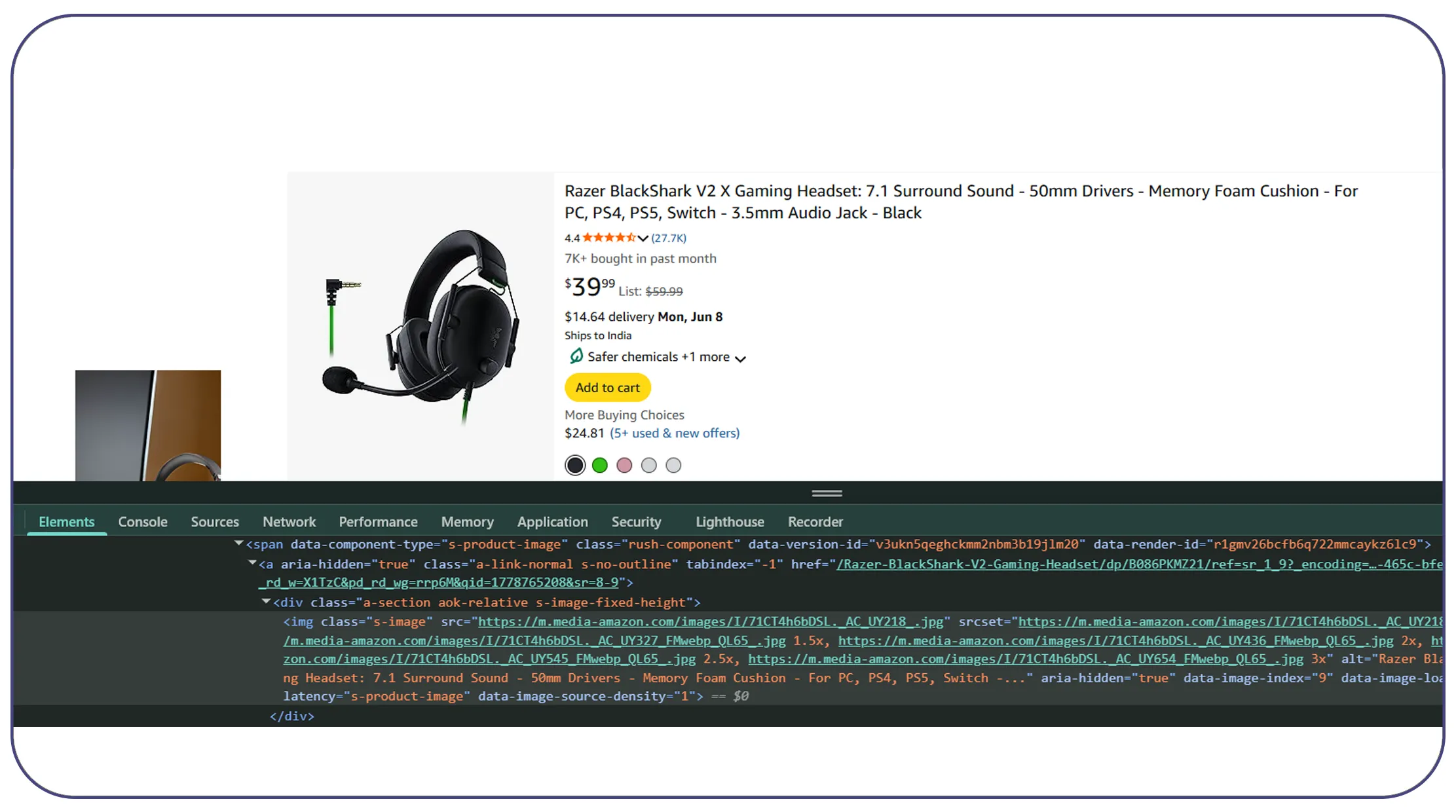Click the 'More Buying Choices' text
This screenshot has height=812, width=1456.
pyautogui.click(x=624, y=415)
